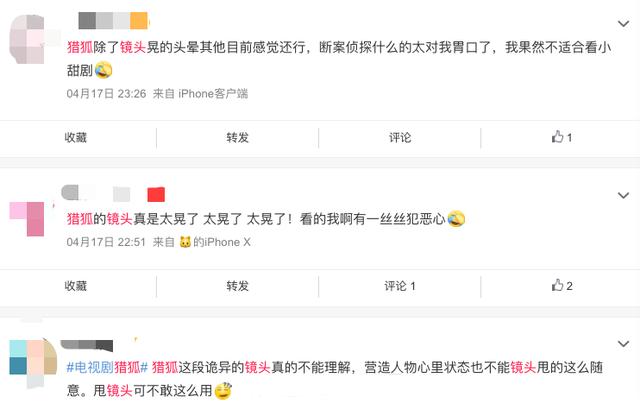Click the crying-laugh emoji in first post

tap(104, 70)
